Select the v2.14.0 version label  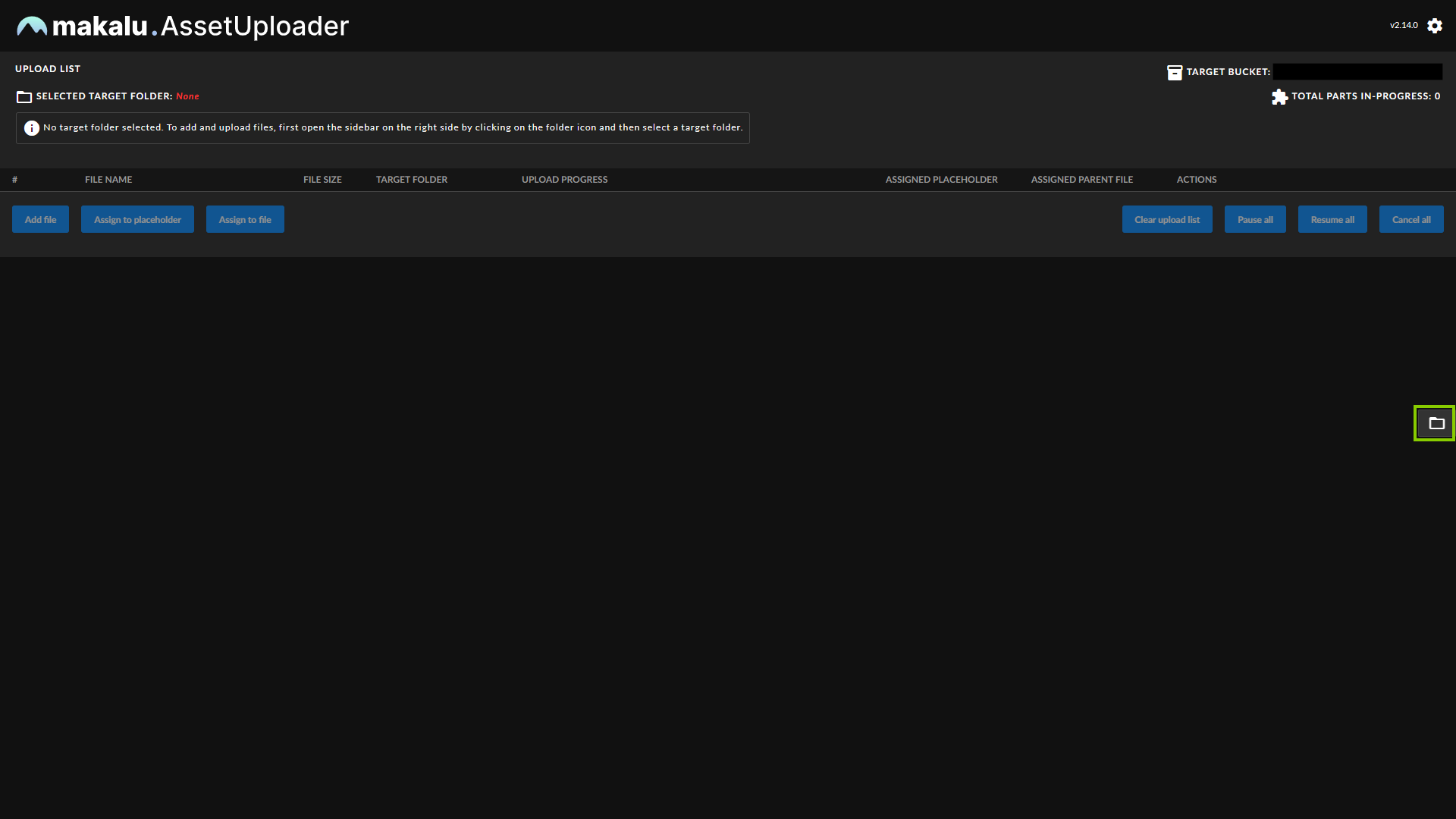(x=1404, y=25)
